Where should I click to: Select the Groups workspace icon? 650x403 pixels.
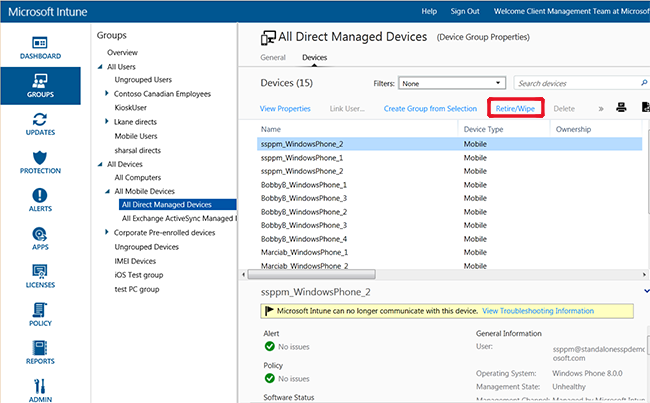pyautogui.click(x=40, y=81)
